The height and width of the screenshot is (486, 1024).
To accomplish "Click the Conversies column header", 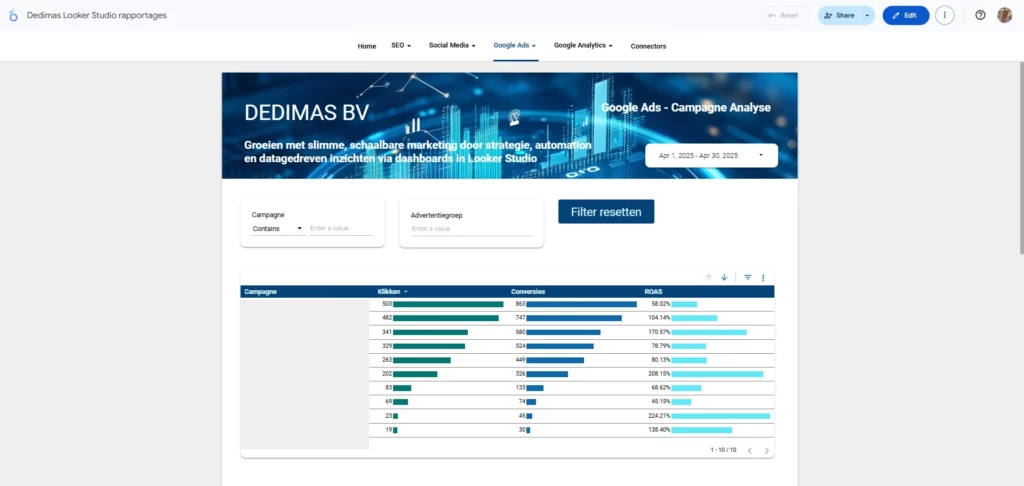I will click(x=528, y=292).
